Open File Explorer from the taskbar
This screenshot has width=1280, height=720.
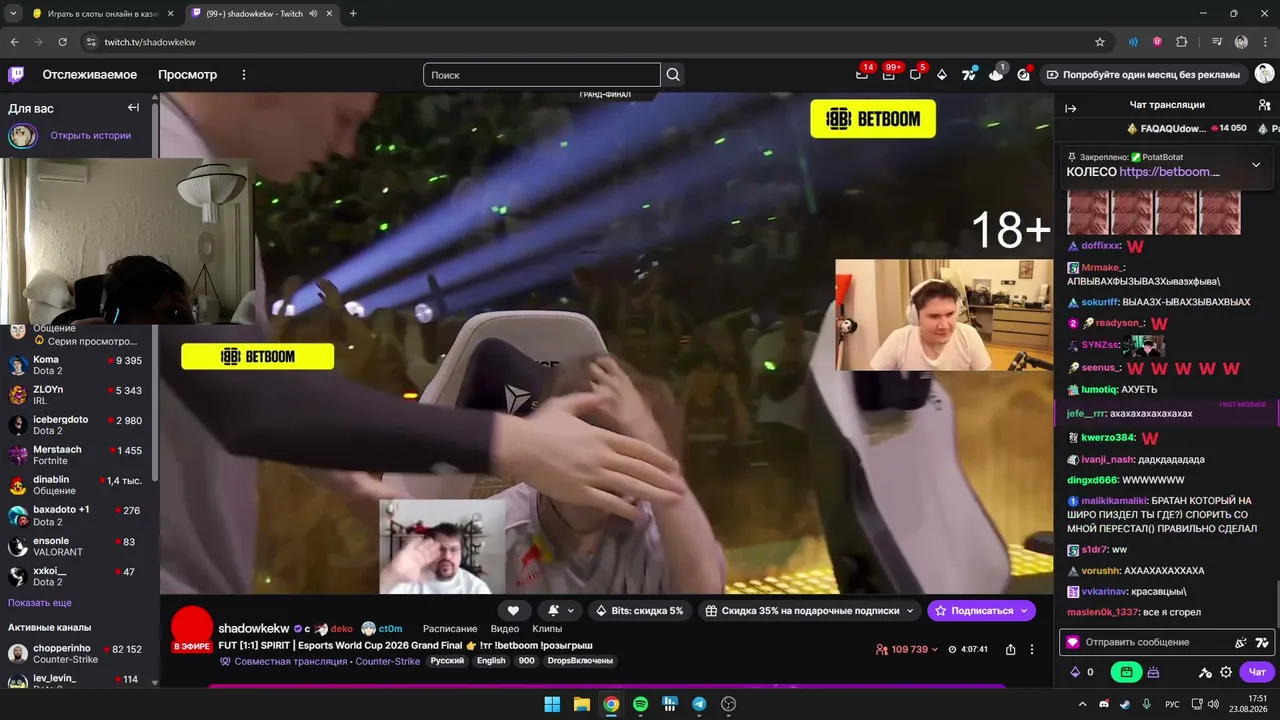tap(581, 704)
